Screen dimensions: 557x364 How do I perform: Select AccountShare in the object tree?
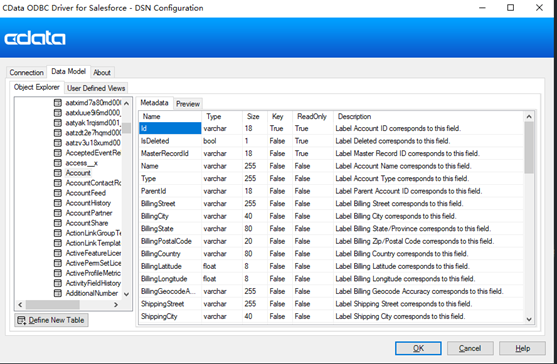(x=87, y=223)
